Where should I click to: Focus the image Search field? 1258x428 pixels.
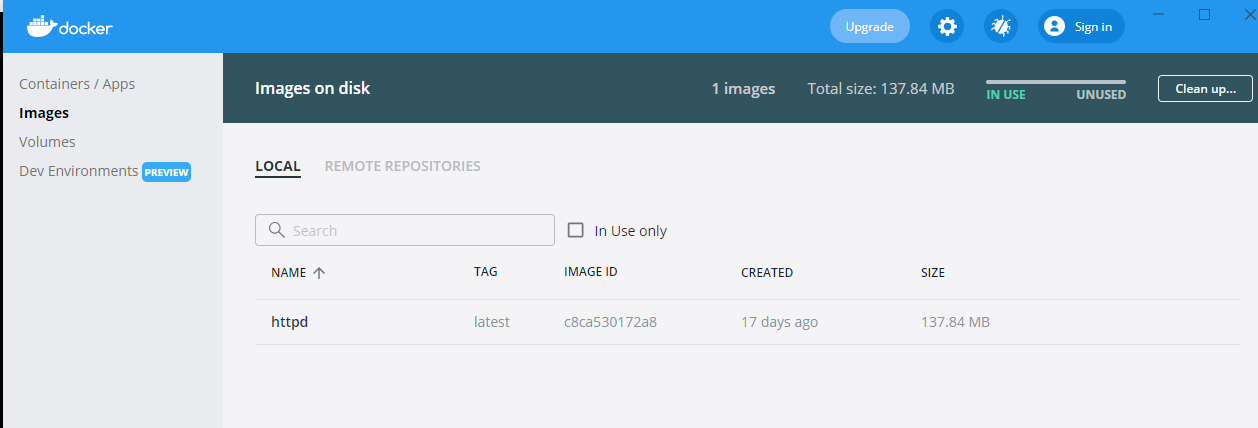(405, 230)
